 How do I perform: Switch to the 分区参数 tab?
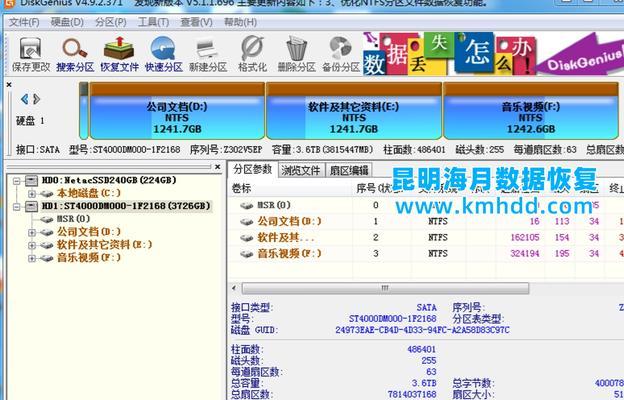click(253, 169)
